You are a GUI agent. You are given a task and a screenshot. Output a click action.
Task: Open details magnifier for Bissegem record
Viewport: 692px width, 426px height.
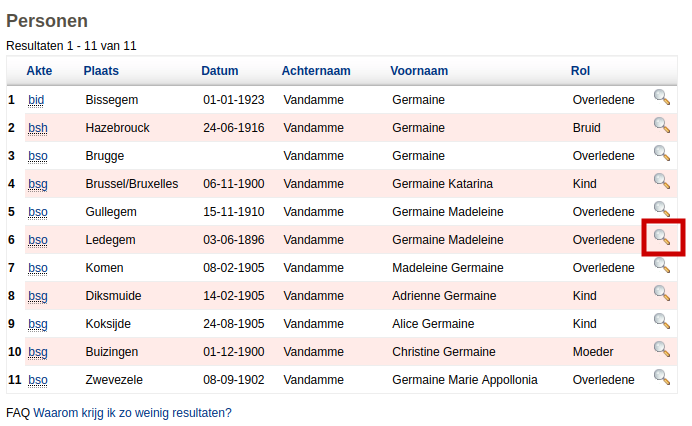pyautogui.click(x=661, y=97)
